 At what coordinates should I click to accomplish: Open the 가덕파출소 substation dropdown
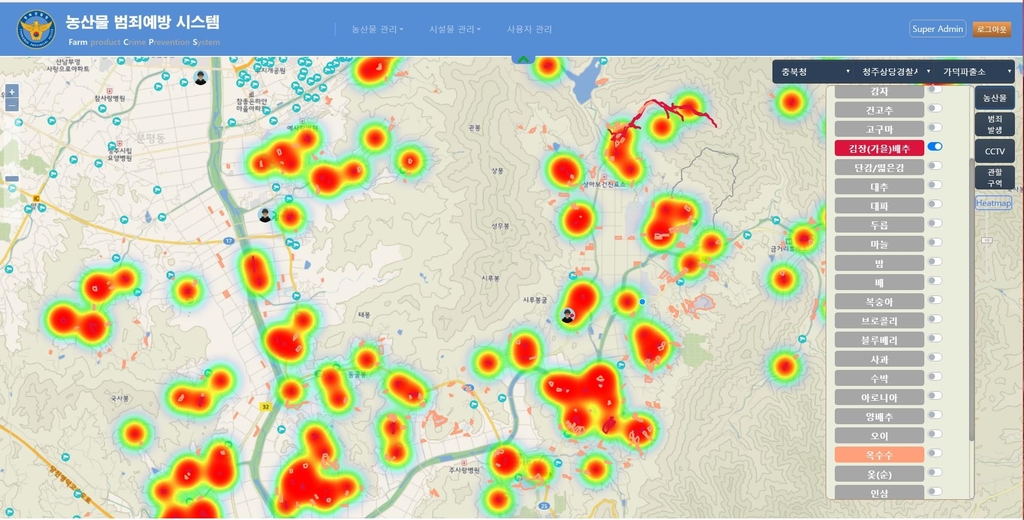pos(974,71)
